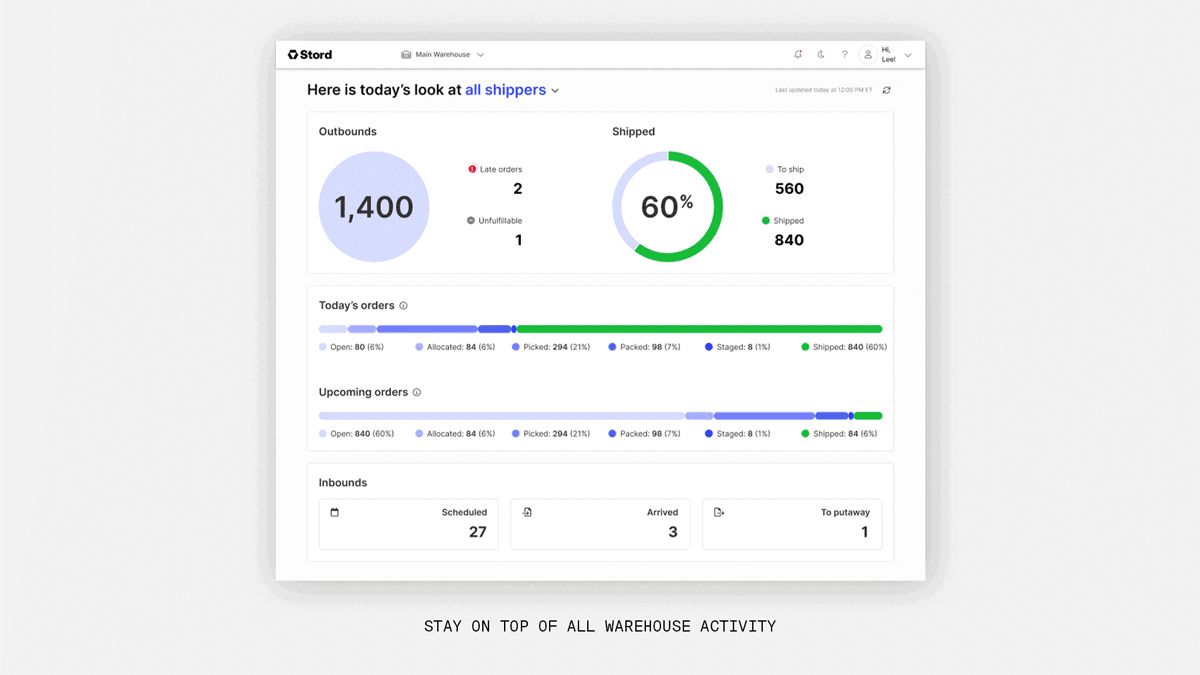Open the Arrived inbounds card
This screenshot has width=1200, height=675.
600,524
